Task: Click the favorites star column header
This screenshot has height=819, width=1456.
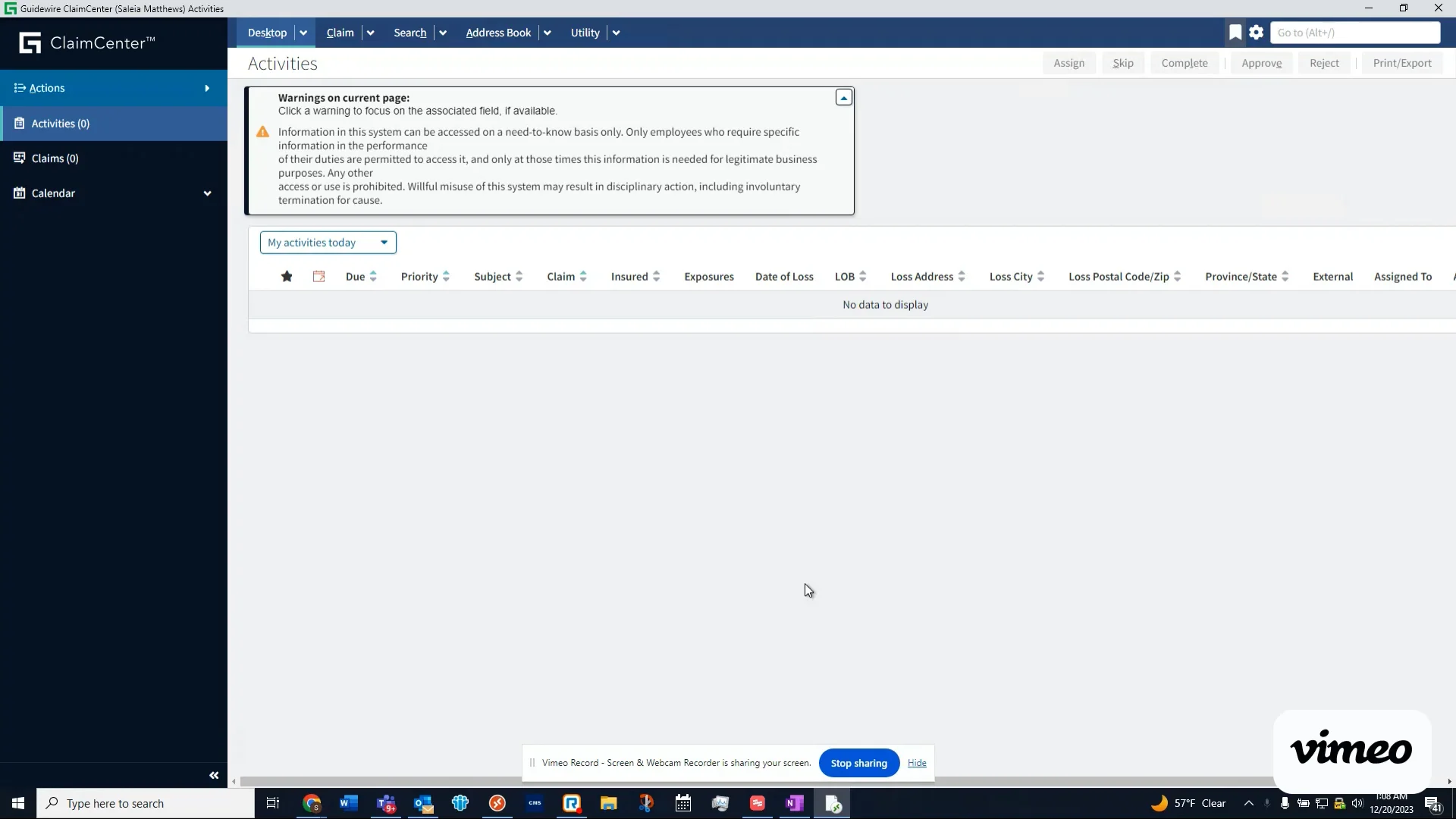Action: pyautogui.click(x=287, y=277)
